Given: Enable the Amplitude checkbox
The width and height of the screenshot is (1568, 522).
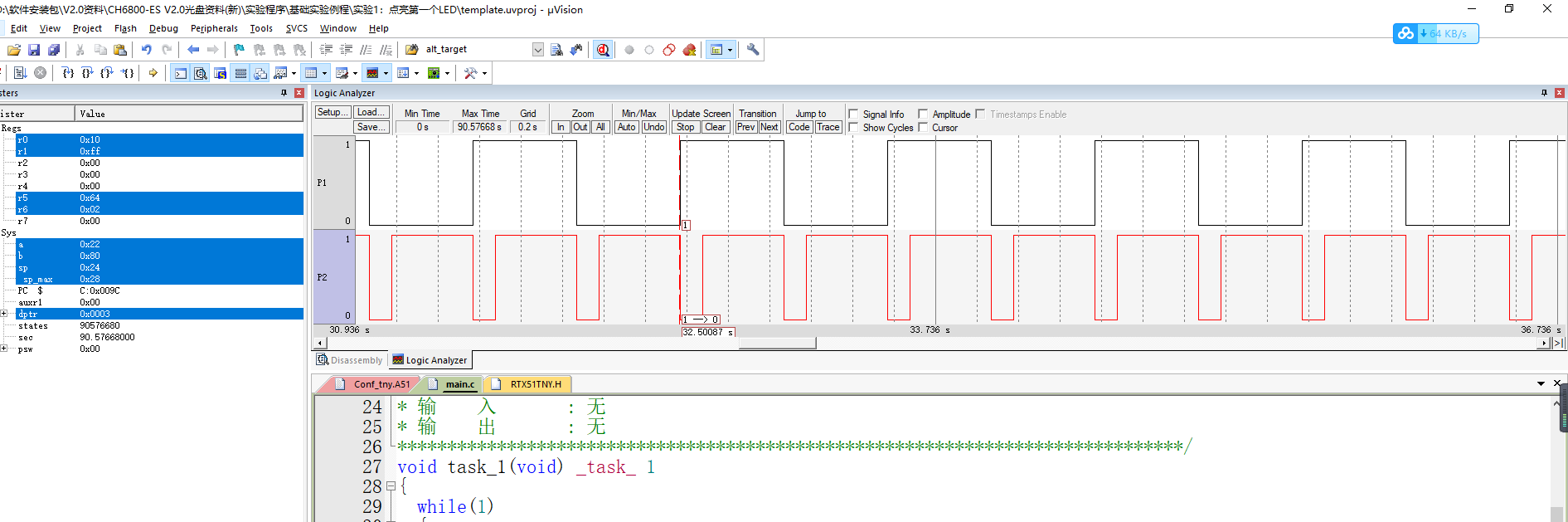Looking at the screenshot, I should (923, 114).
